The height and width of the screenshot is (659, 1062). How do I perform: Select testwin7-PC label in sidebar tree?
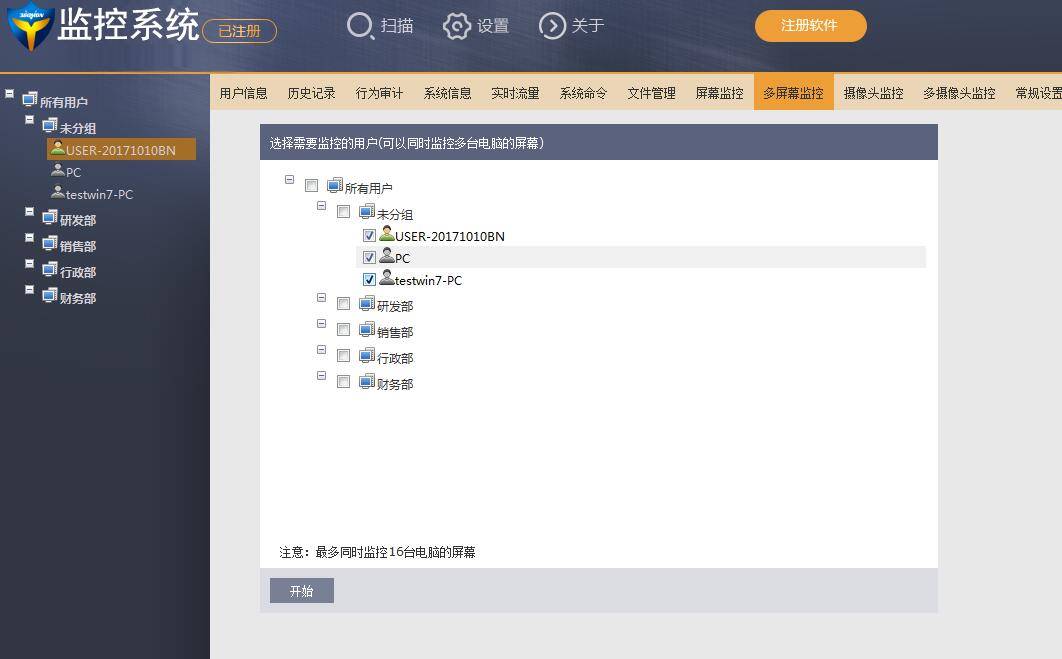[100, 194]
